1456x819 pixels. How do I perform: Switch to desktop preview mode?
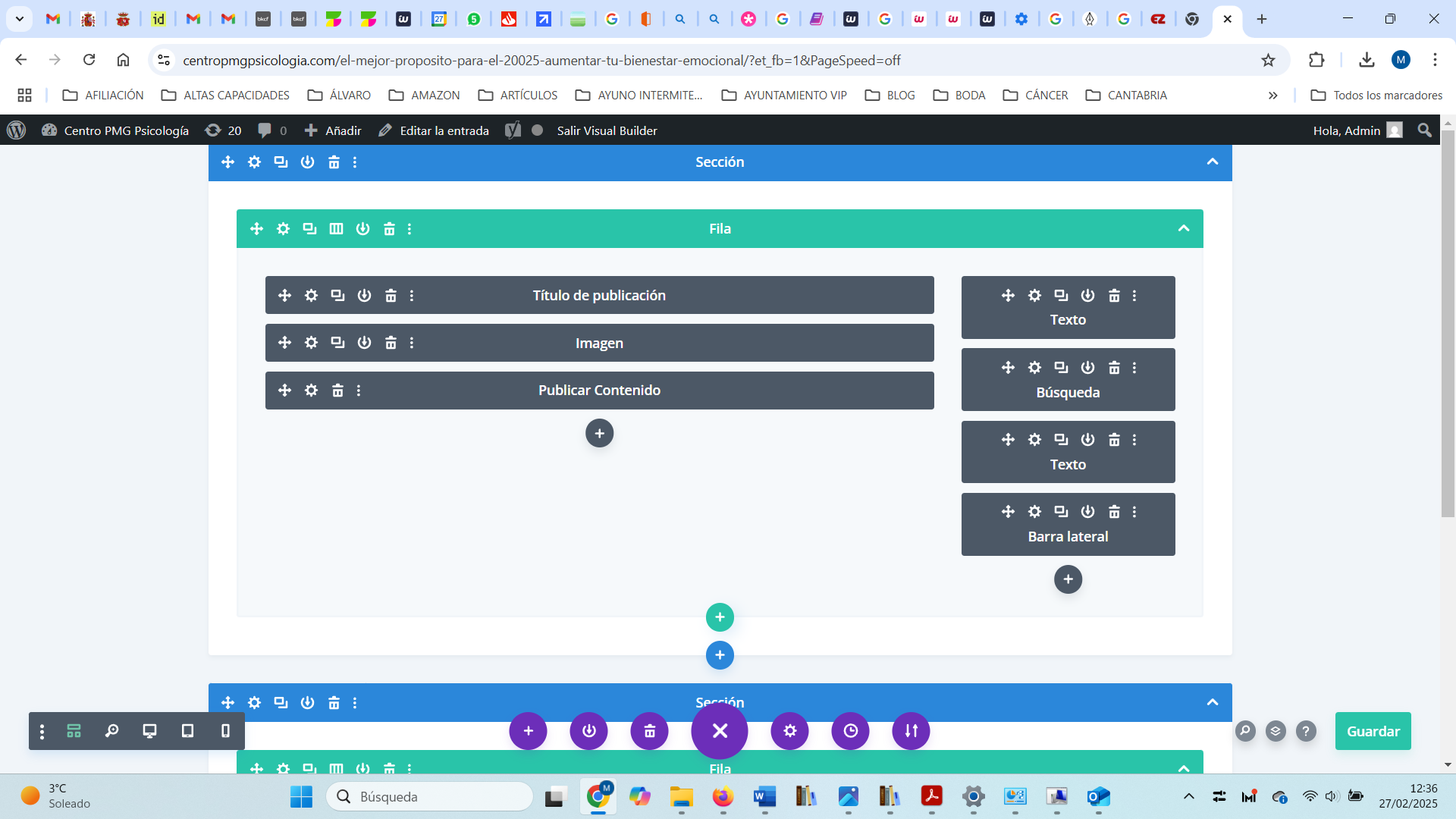[x=149, y=731]
